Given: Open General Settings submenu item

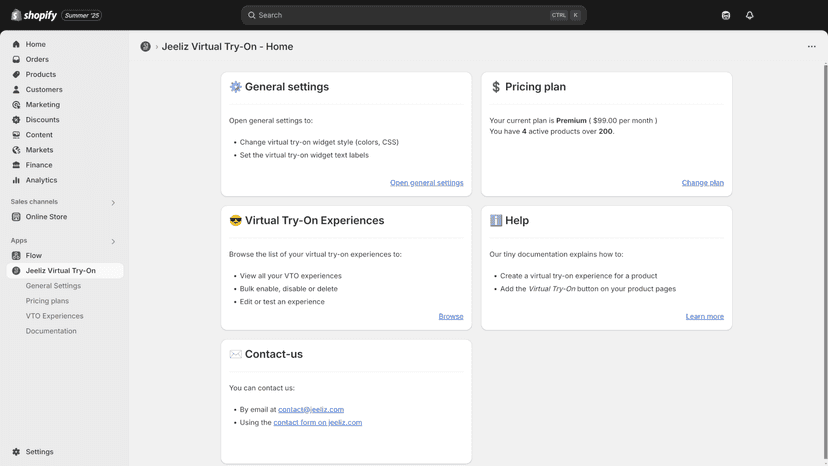Looking at the screenshot, I should (53, 286).
